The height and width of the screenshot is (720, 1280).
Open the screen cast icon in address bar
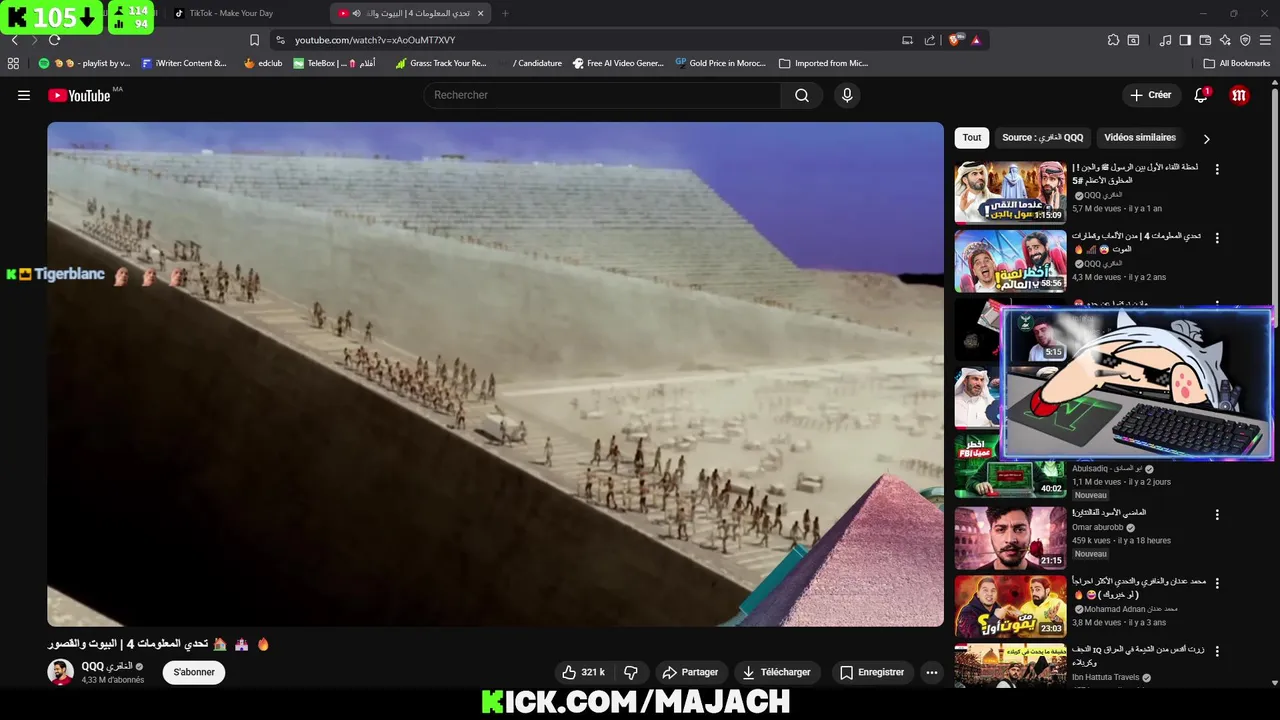[907, 40]
